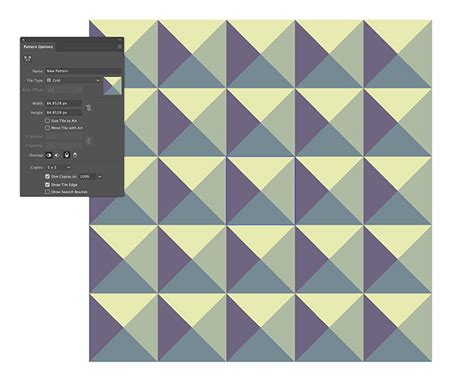This screenshot has width=474, height=385.
Task: Select the Pattern Tile Tool icon
Action: pyautogui.click(x=28, y=59)
